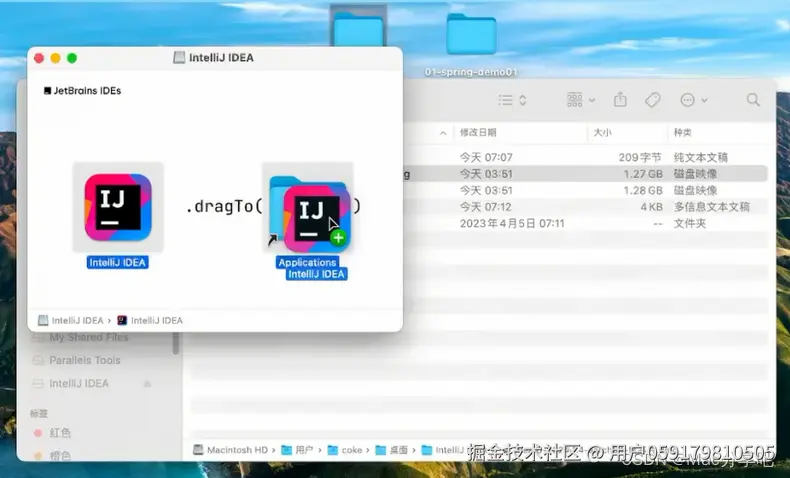
Task: Open the IntelliJ IDEA volume in the Finder sidebar
Action: pyautogui.click(x=71, y=383)
